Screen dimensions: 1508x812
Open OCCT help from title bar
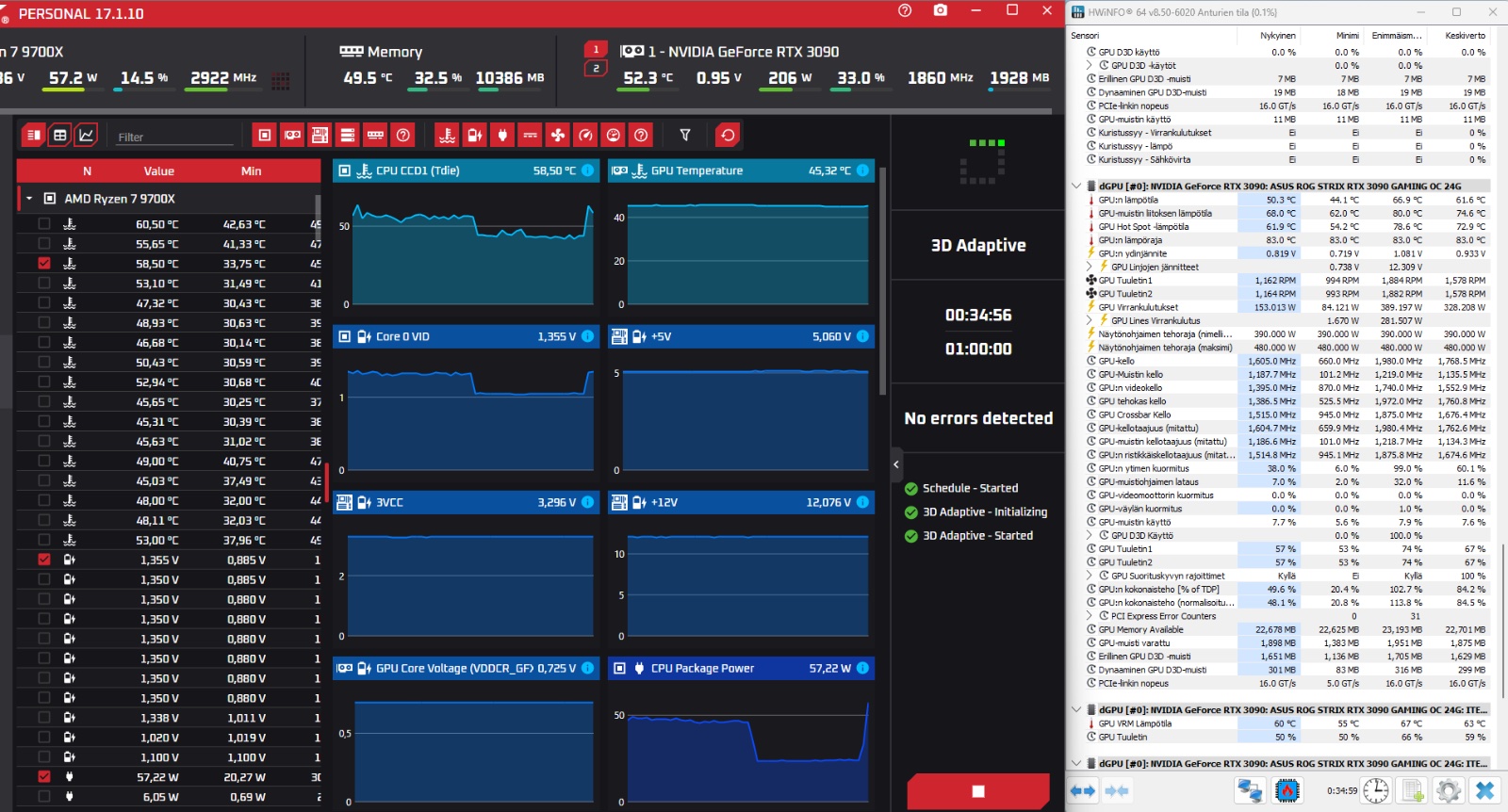[905, 10]
